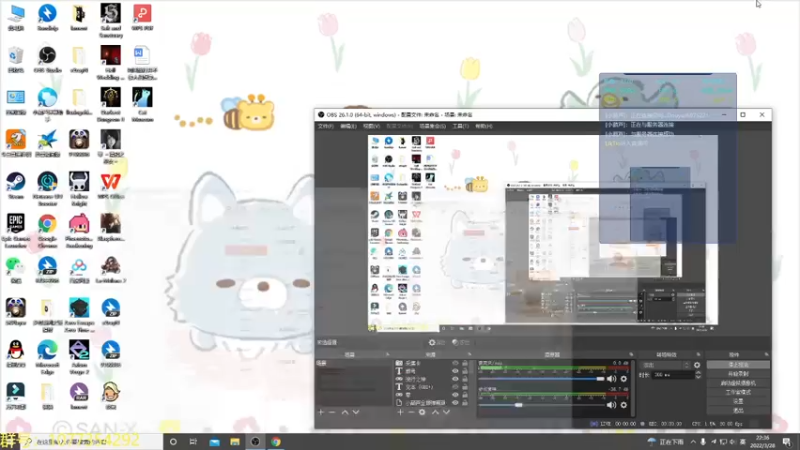Click the add scene plus icon in OBS

point(321,412)
